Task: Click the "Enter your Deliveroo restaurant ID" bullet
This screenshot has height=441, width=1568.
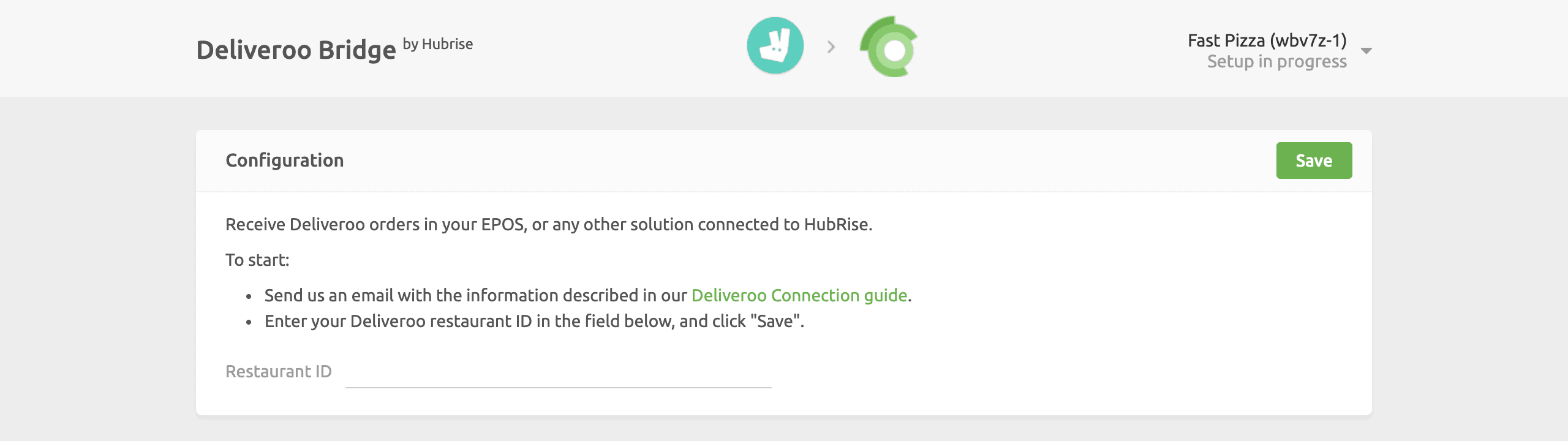Action: 533,321
